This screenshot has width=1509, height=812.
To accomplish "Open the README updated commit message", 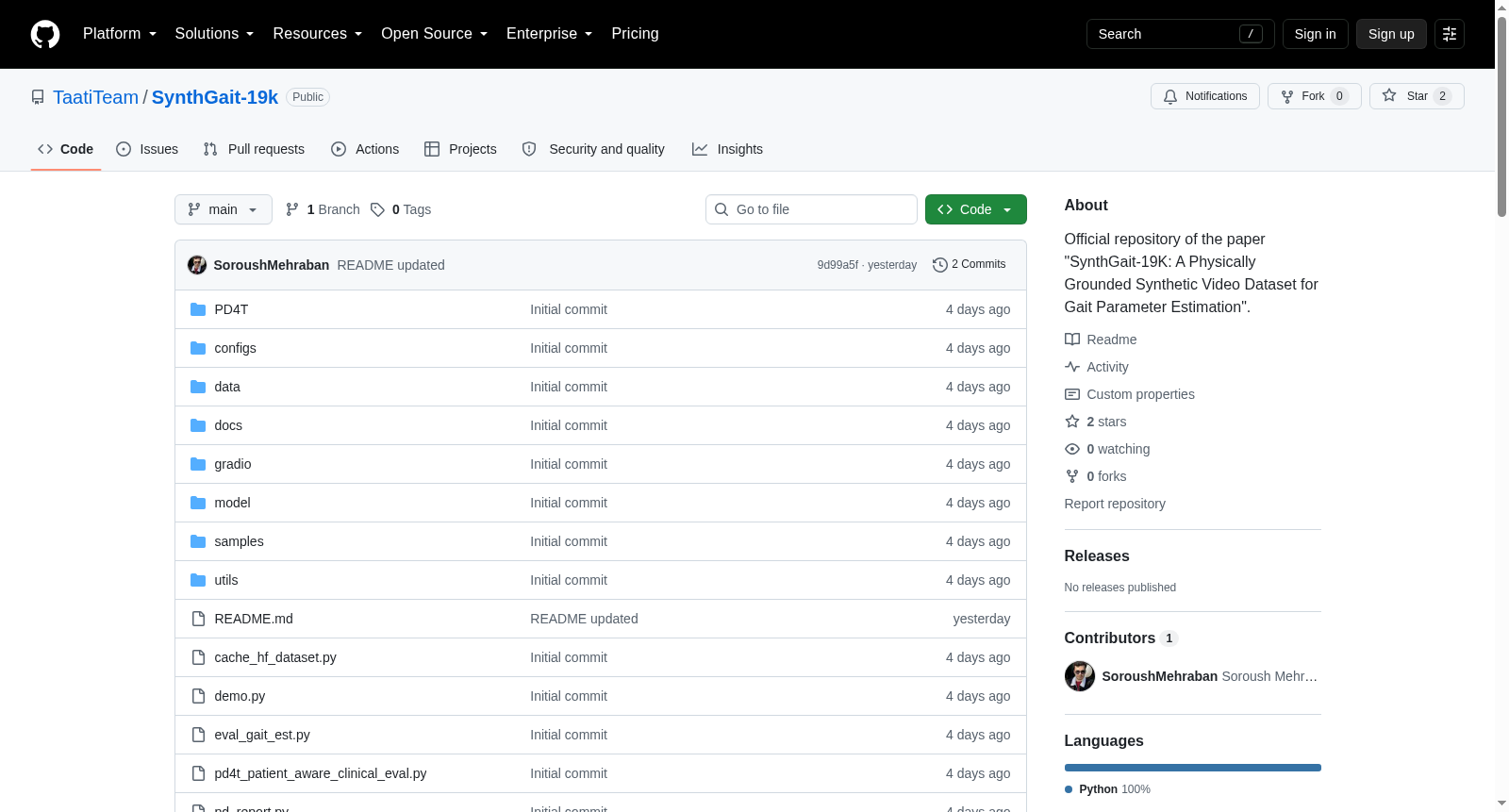I will click(390, 265).
